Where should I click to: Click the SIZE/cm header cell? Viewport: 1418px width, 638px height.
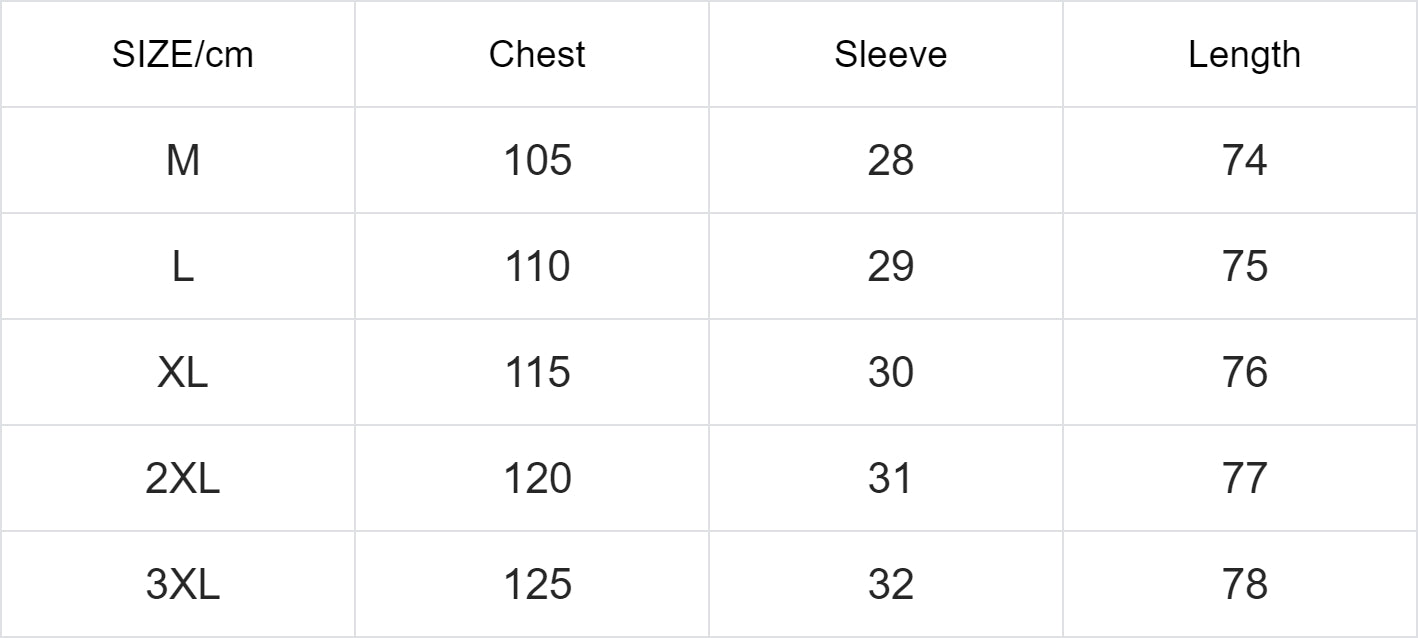click(182, 55)
